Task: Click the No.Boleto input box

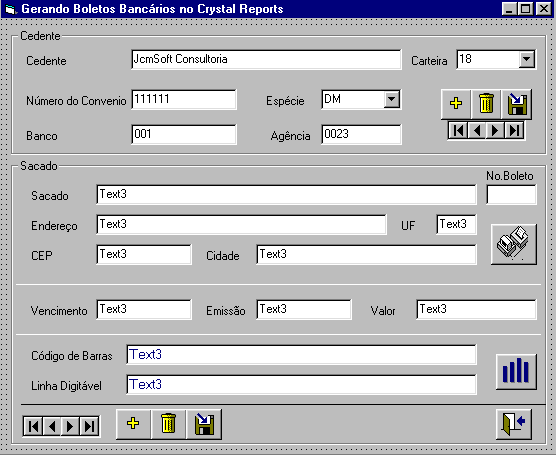Action: point(511,194)
